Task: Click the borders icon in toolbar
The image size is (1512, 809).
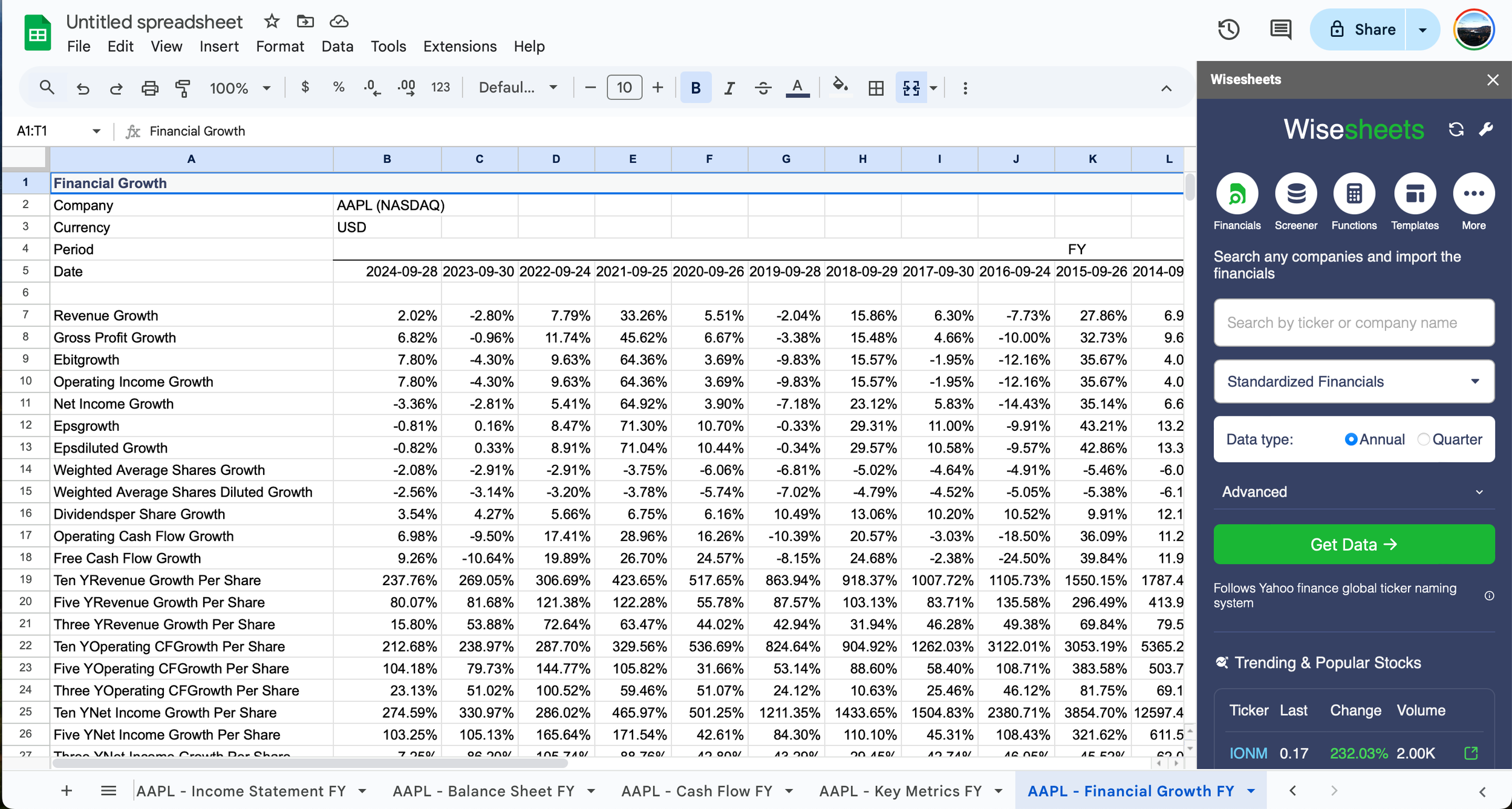Action: [875, 88]
